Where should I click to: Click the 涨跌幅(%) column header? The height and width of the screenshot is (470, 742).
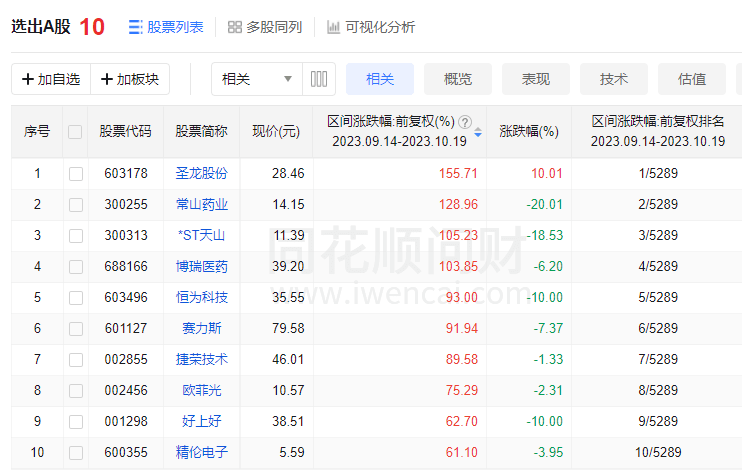(528, 131)
